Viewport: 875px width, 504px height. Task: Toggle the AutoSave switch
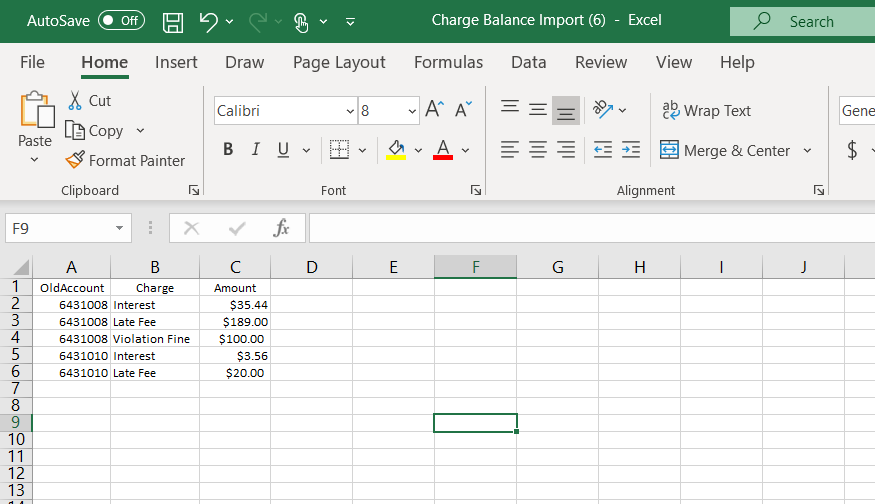121,21
